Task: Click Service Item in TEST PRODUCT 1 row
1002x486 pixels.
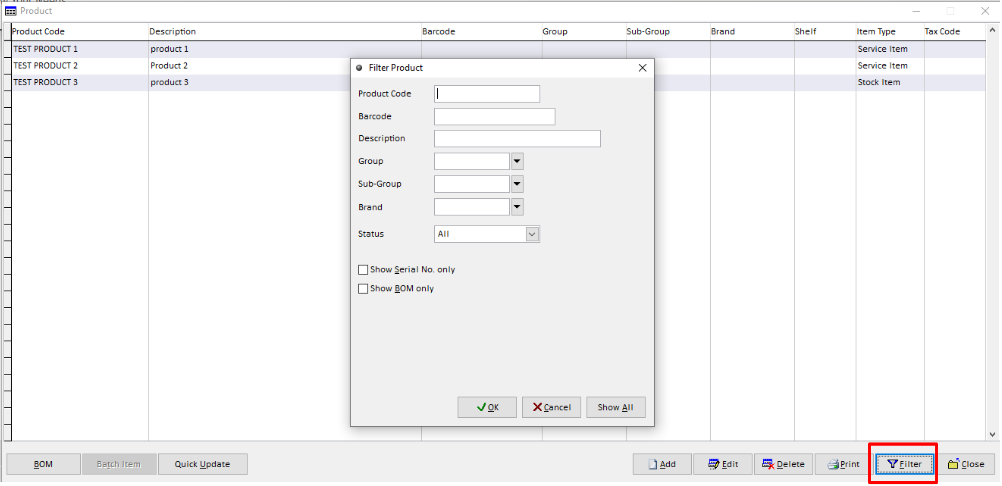Action: pyautogui.click(x=883, y=49)
